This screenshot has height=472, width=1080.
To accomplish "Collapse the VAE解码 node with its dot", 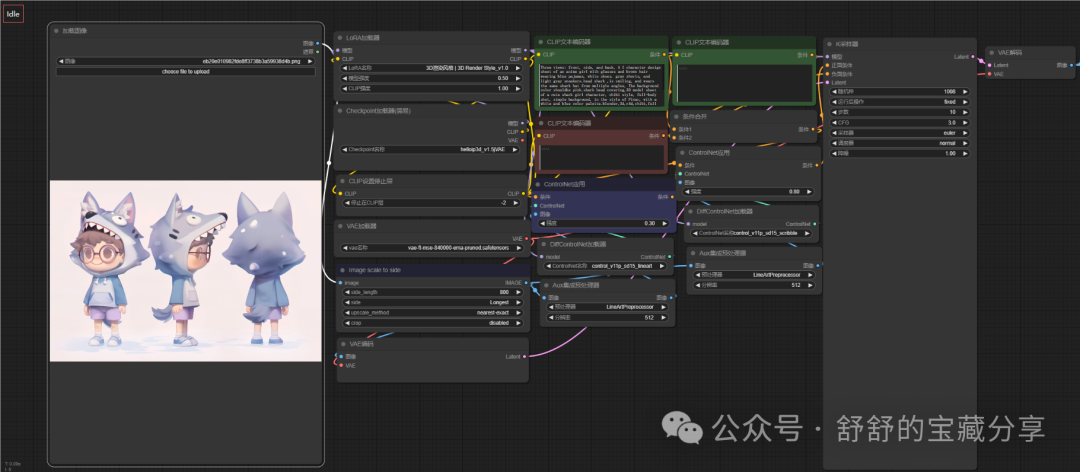I will pos(993,52).
